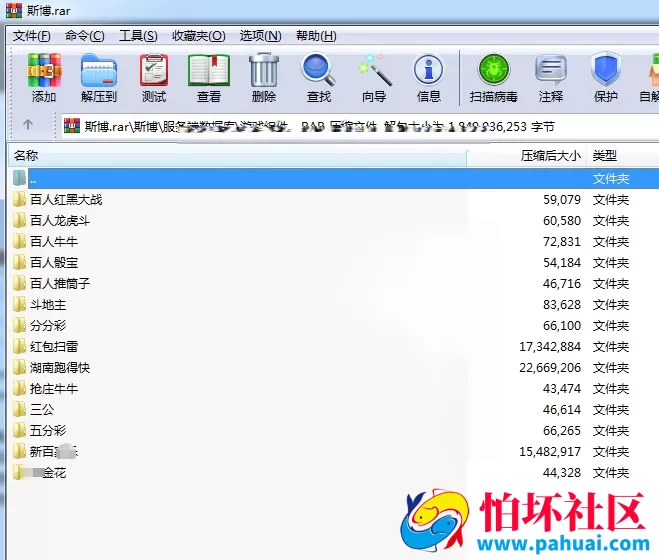Click the WinRAR icon in title bar
This screenshot has width=659, height=560.
[13, 10]
